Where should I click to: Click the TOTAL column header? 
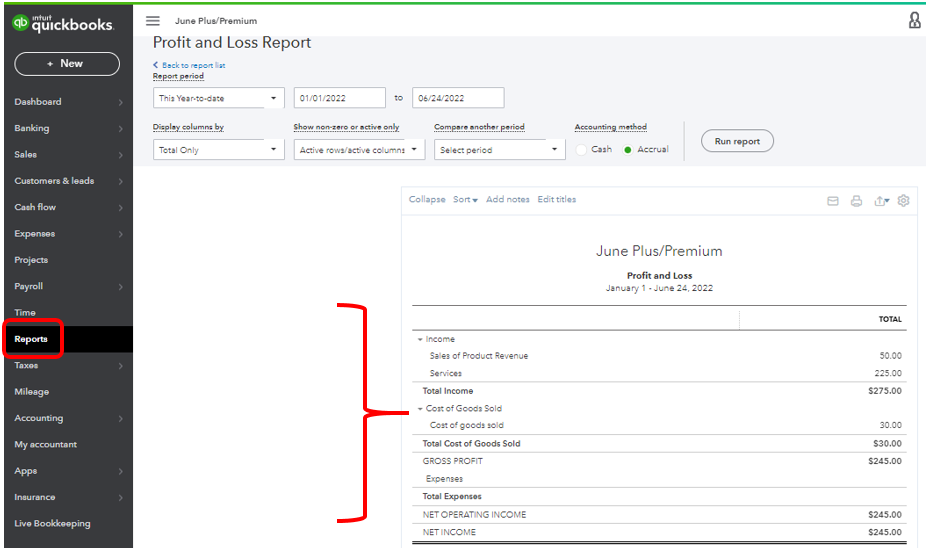[x=890, y=320]
